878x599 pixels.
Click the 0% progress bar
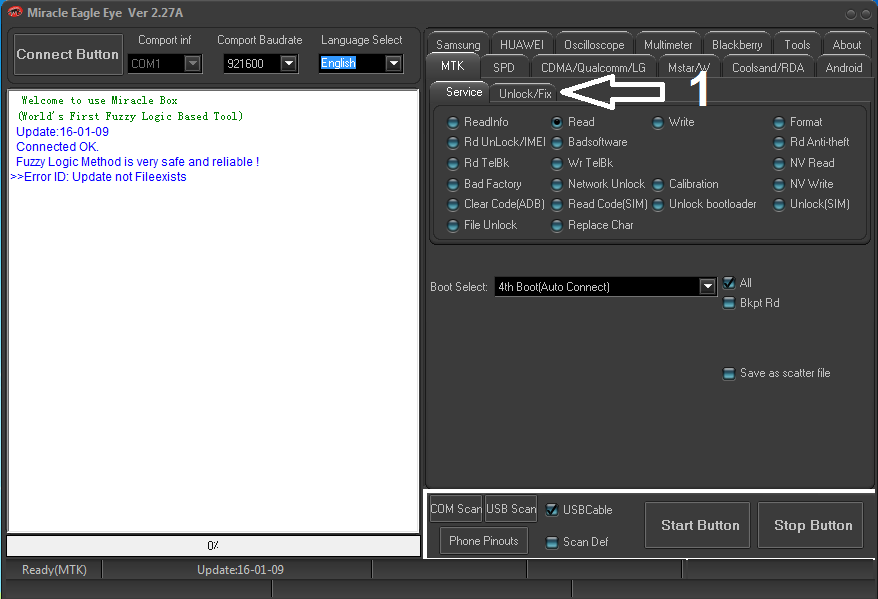pos(213,546)
